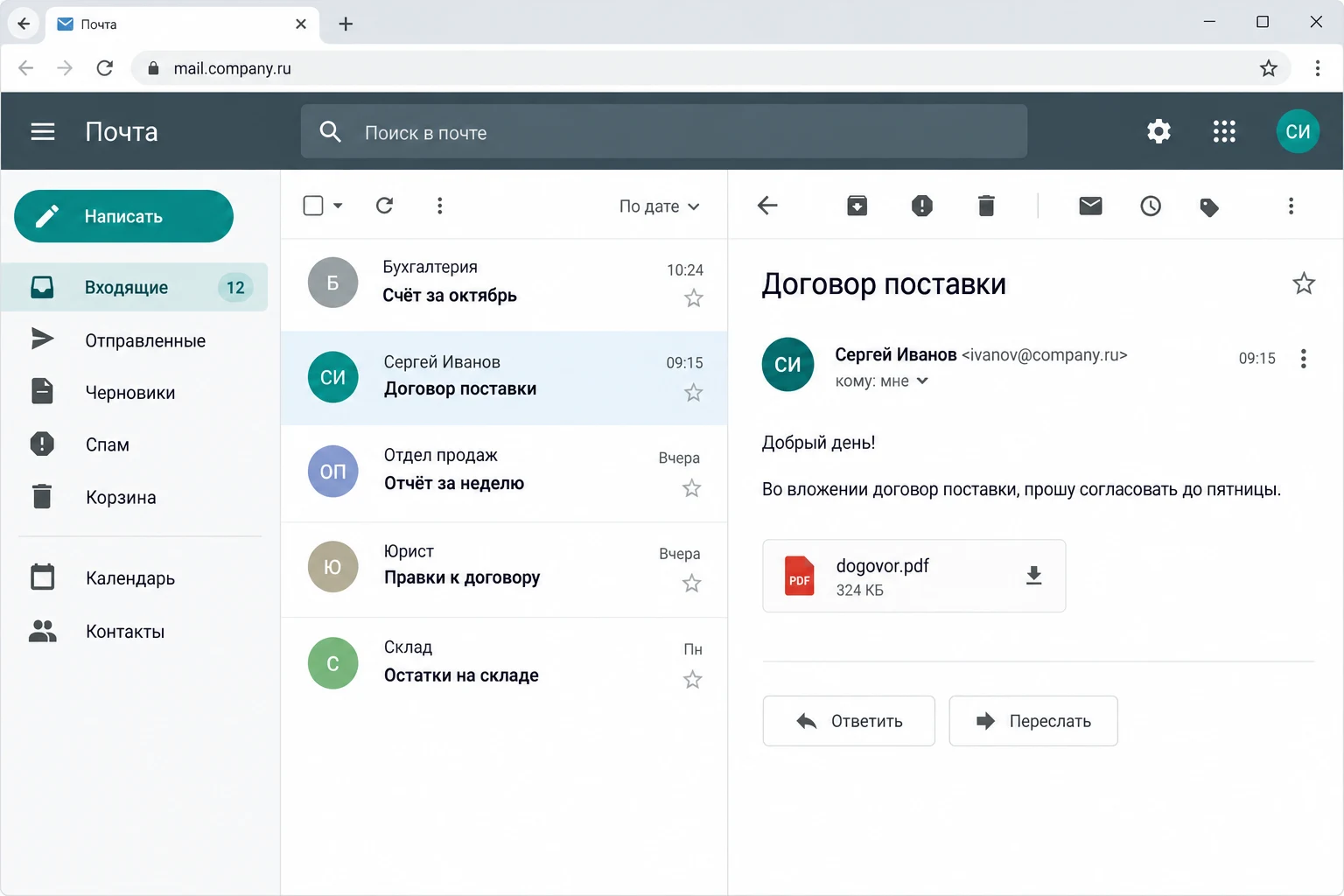Open the main hamburger menu

click(43, 131)
